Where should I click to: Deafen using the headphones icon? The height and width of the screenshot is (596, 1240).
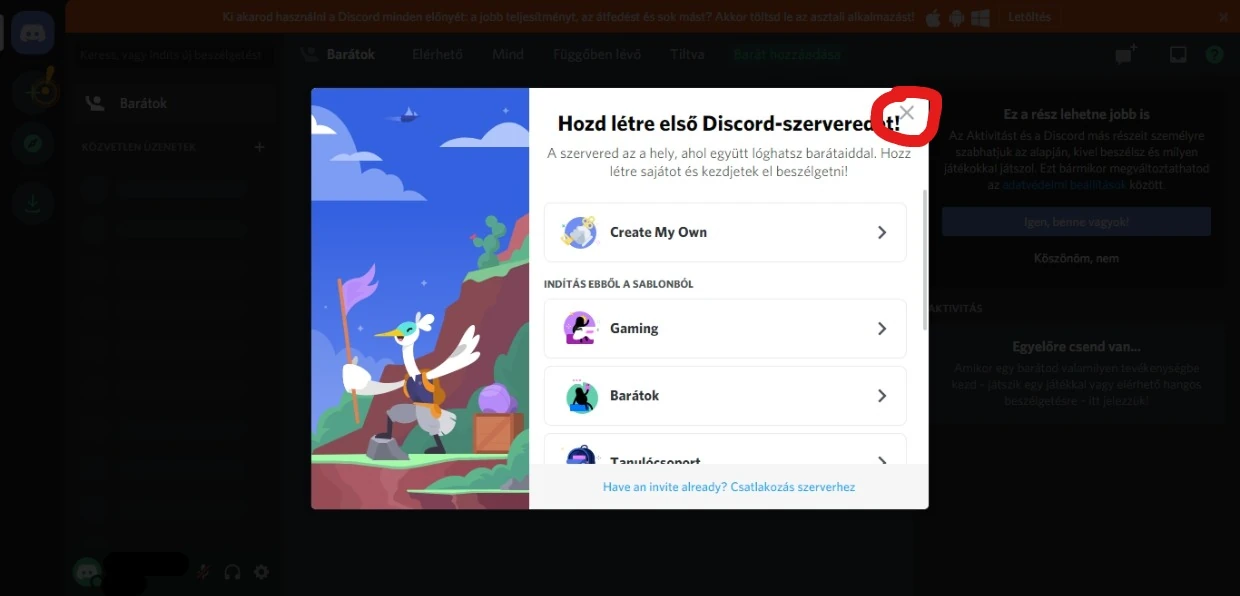pos(232,572)
